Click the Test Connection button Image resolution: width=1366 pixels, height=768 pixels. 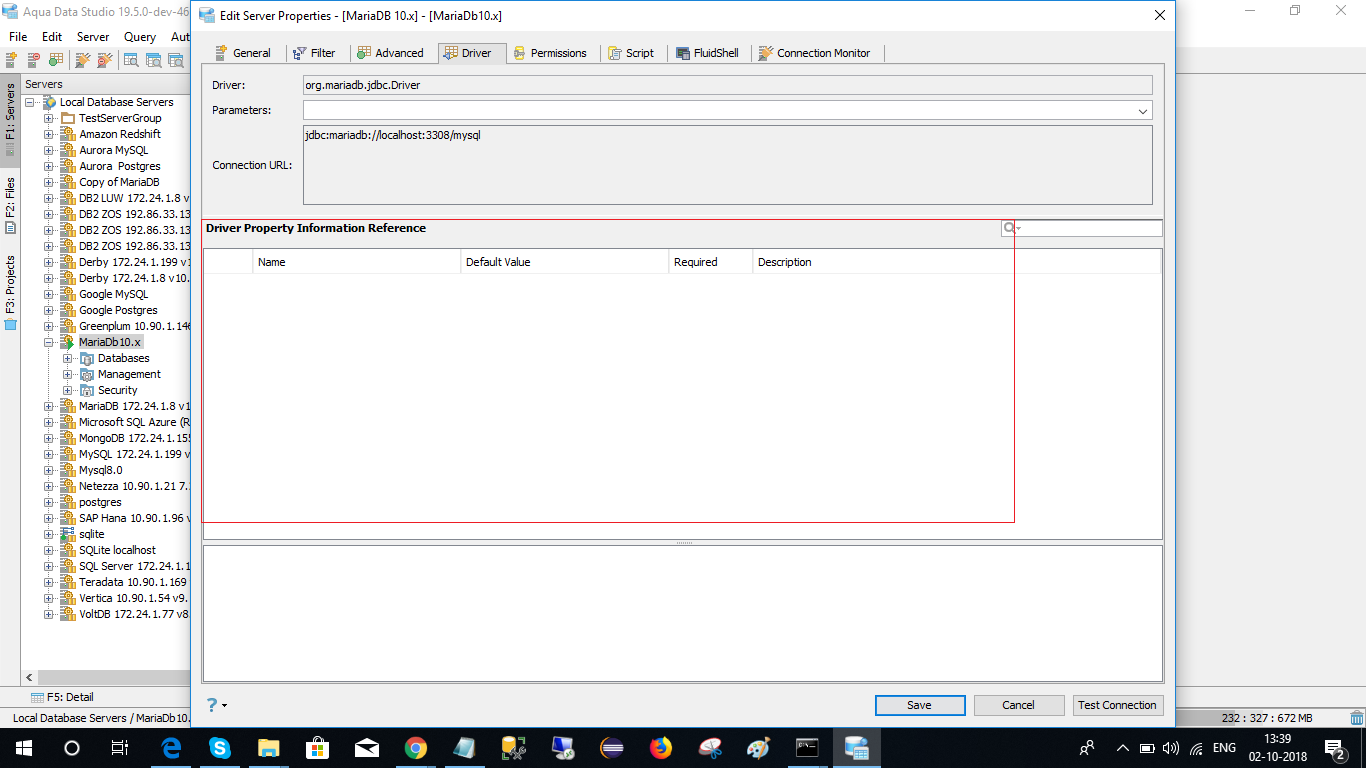coord(1117,705)
